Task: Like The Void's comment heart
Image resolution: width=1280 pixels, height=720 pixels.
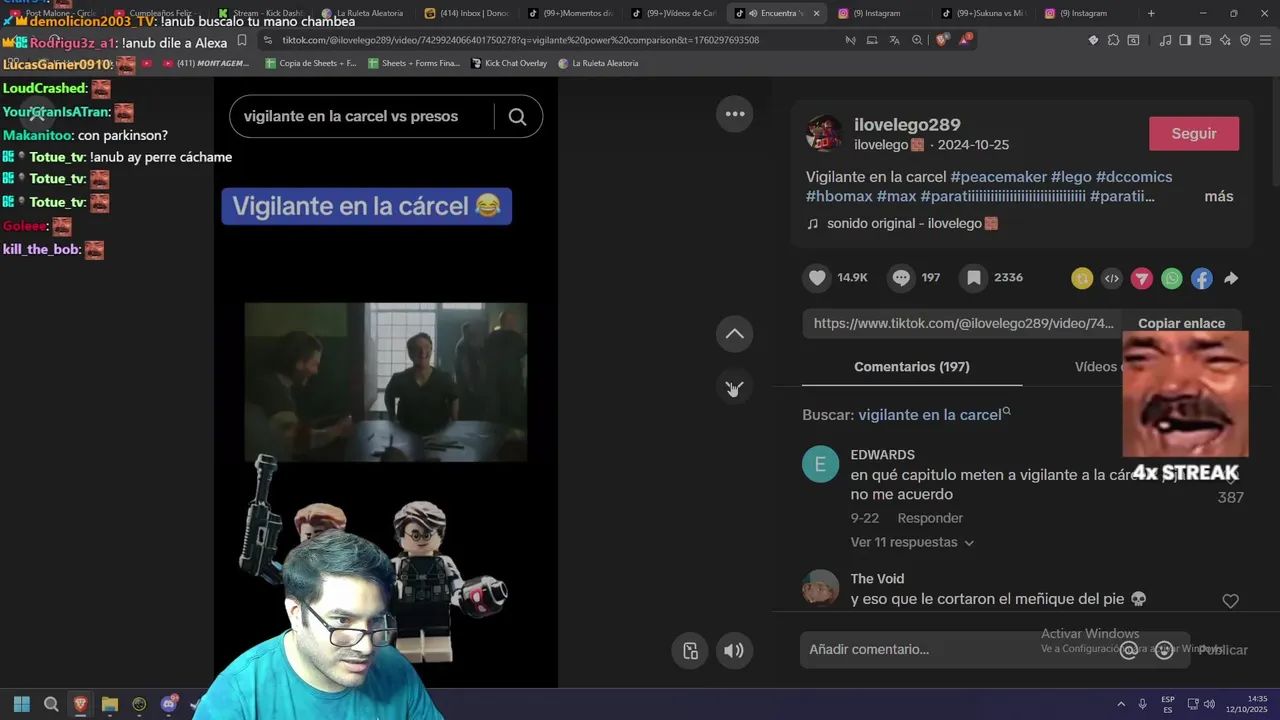Action: coord(1231,601)
